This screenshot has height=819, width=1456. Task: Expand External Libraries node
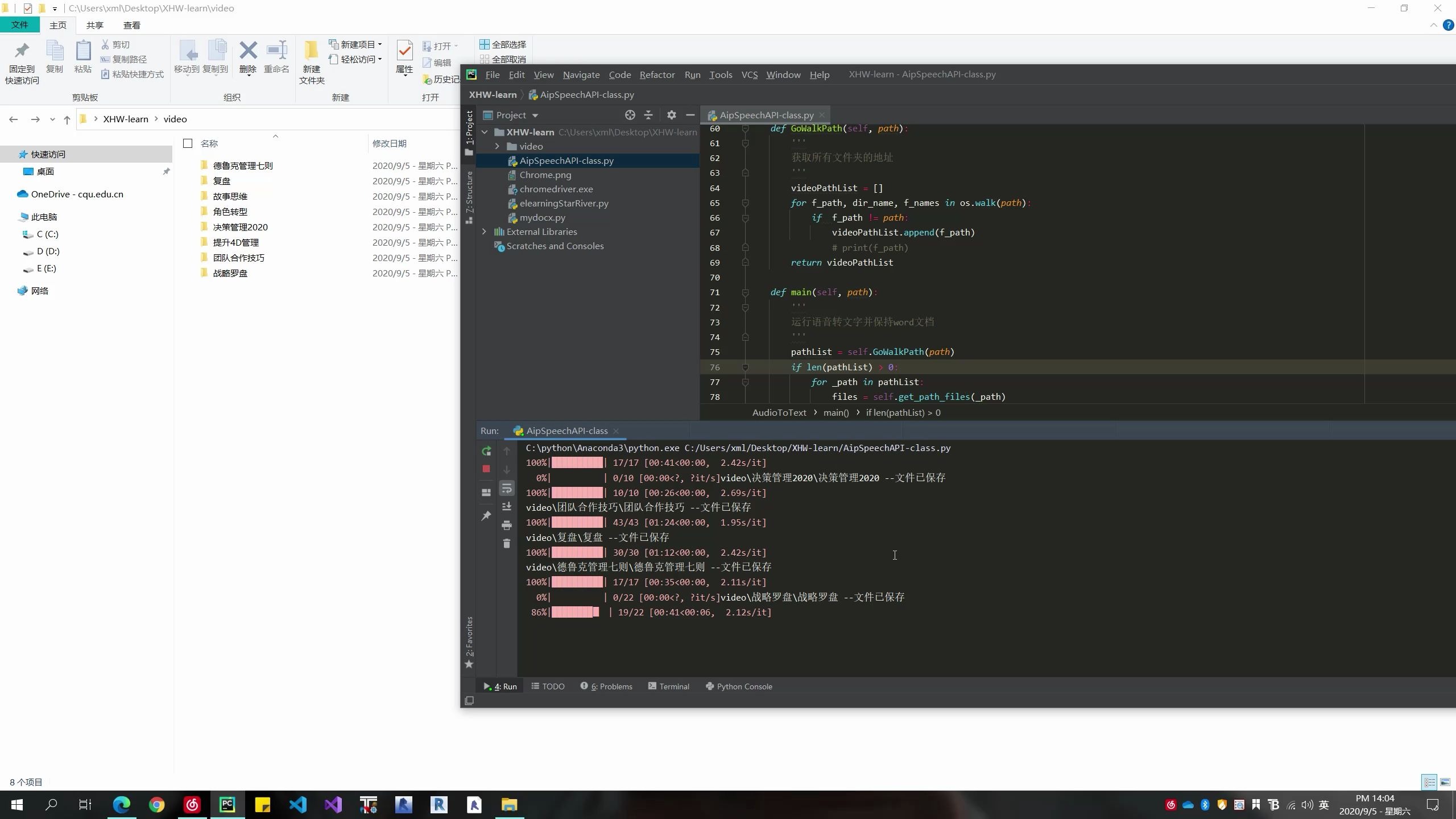485,232
